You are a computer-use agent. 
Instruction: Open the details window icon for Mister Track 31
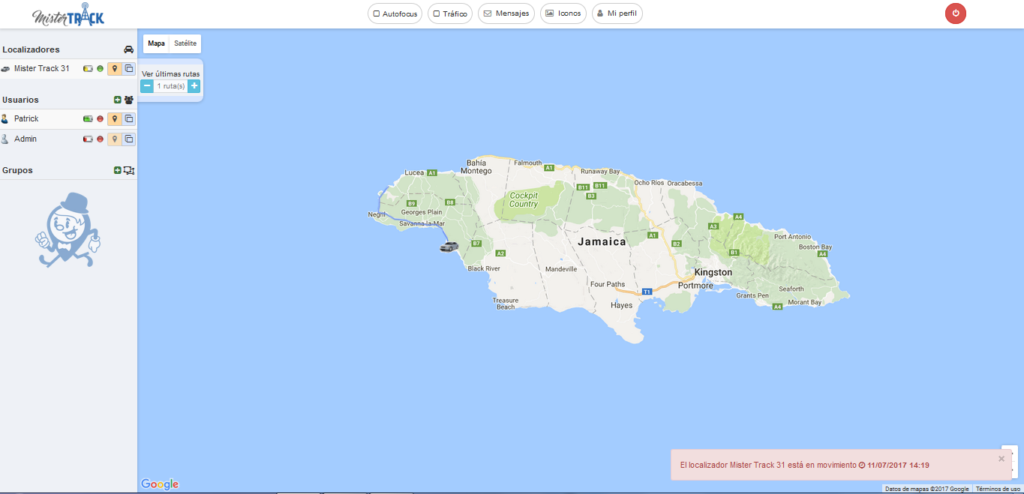tap(129, 68)
